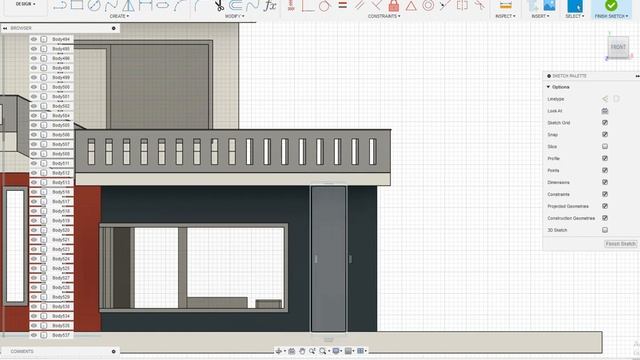Viewport: 640px width, 360px height.
Task: Toggle the Projected Geometries checkbox
Action: [x=605, y=206]
